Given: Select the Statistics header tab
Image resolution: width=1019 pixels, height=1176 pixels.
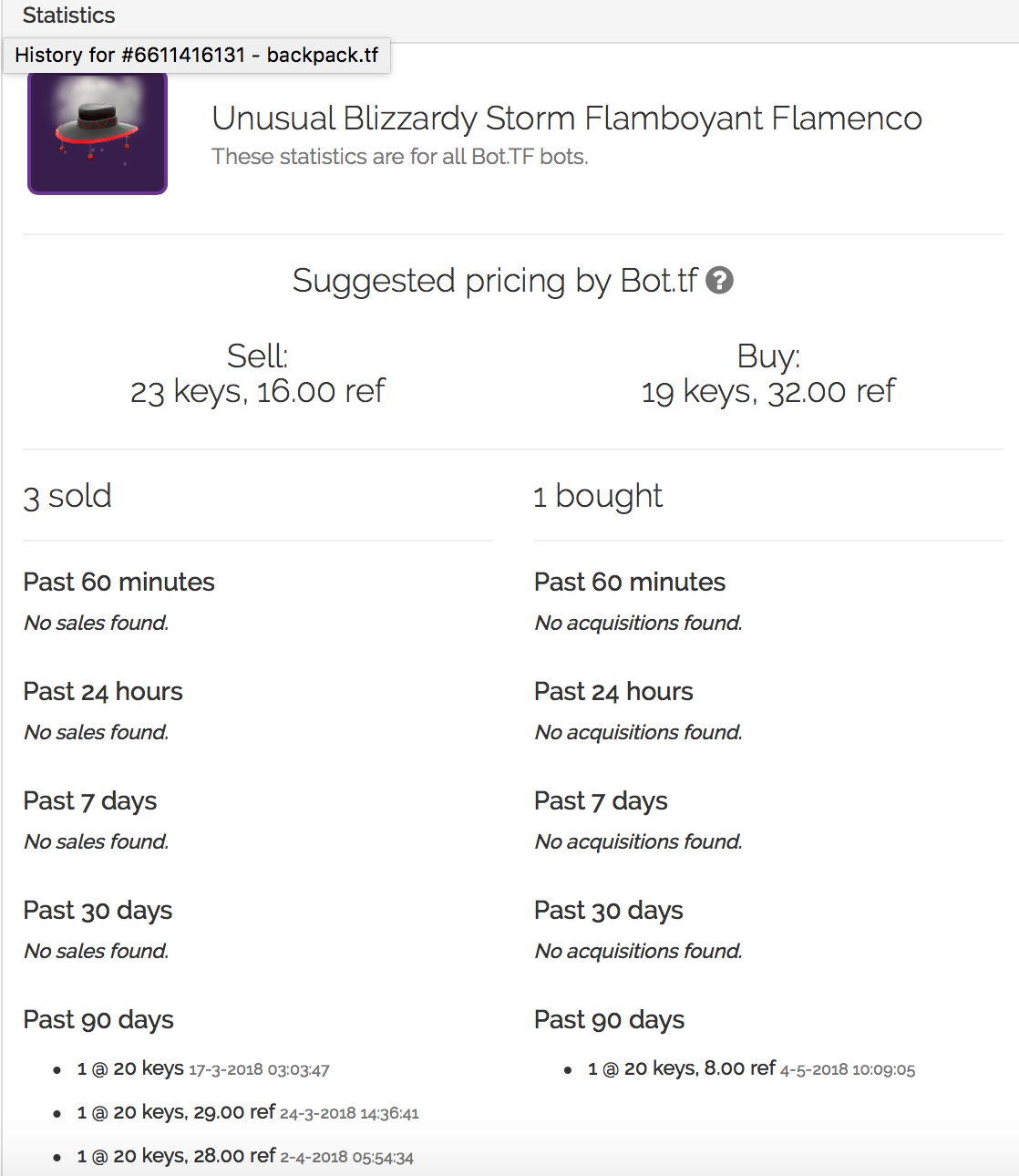Looking at the screenshot, I should (68, 15).
